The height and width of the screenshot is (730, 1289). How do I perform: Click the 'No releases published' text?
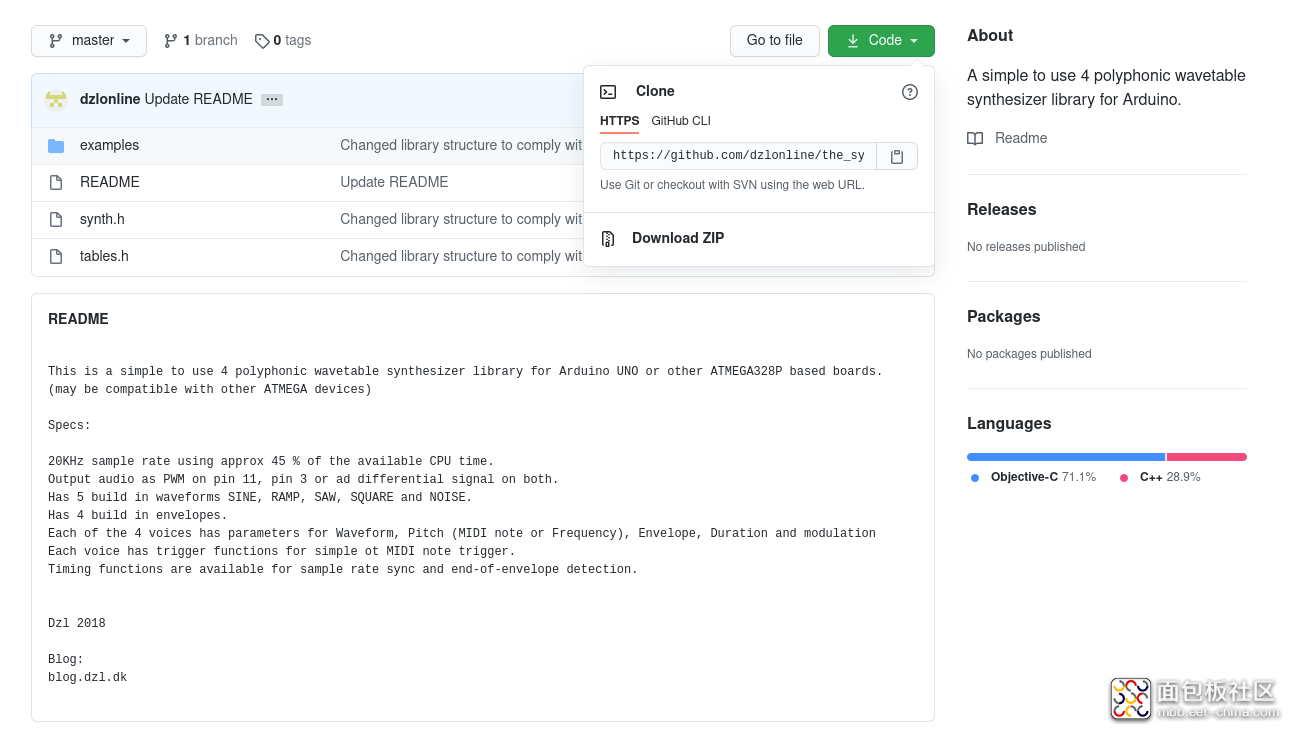tap(1026, 247)
